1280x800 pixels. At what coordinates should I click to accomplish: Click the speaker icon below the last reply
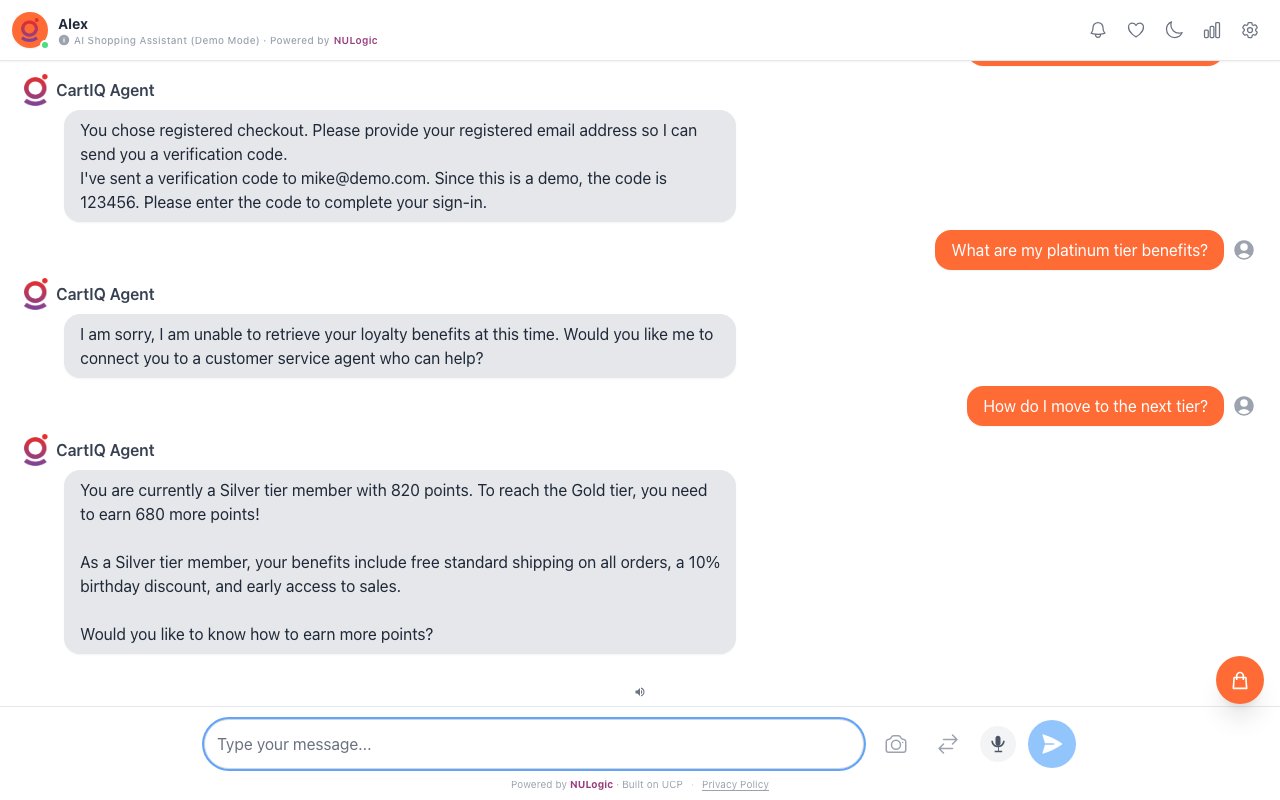pos(640,691)
